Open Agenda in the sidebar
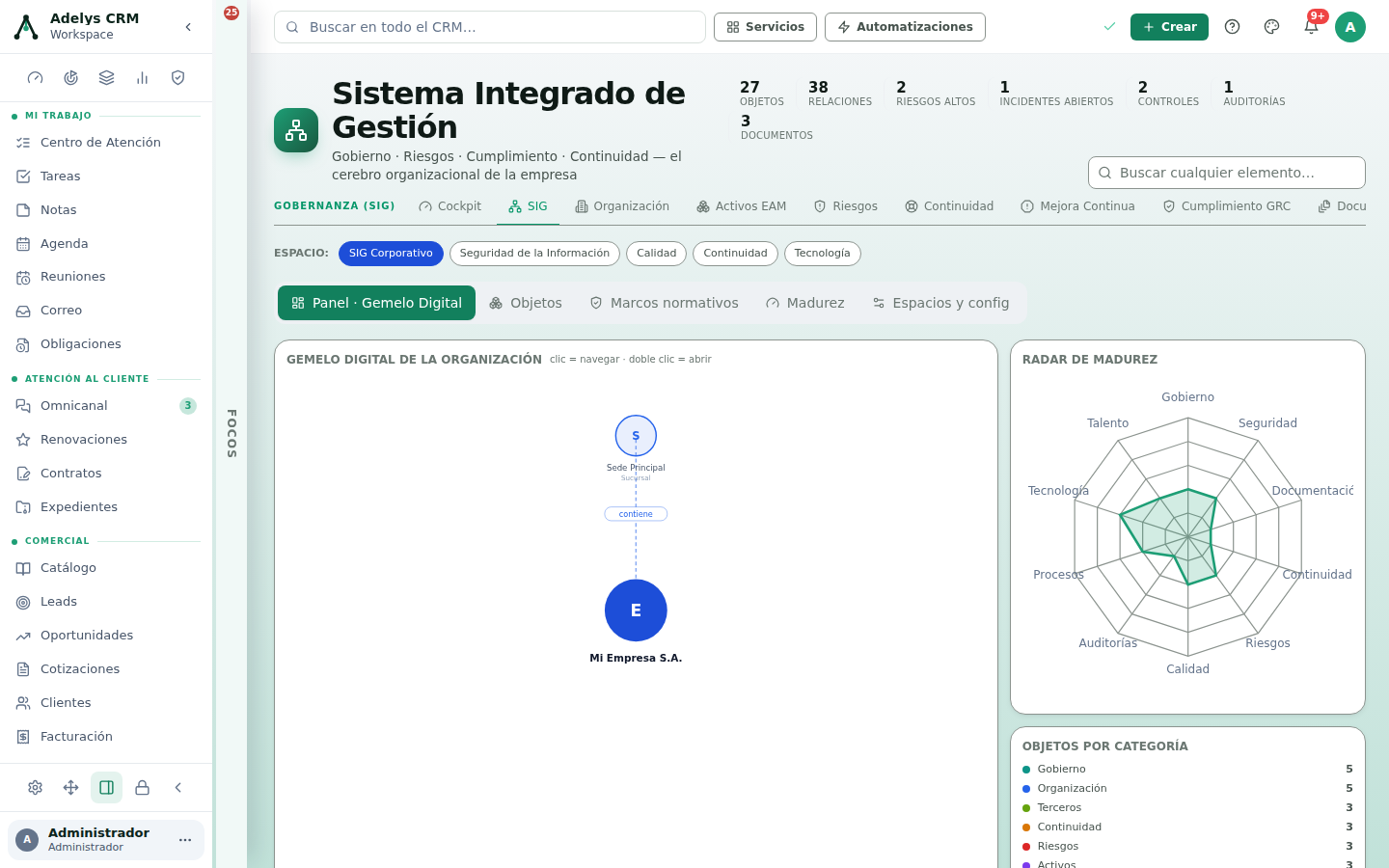The image size is (1389, 868). [106, 244]
